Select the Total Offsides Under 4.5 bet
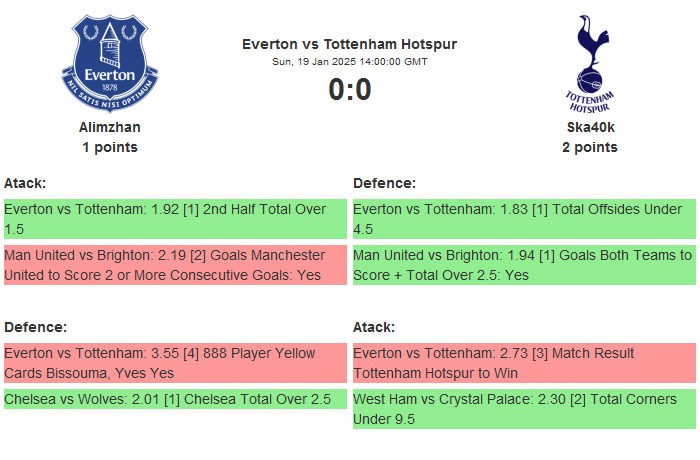Viewport: 700px width, 460px height. click(523, 219)
